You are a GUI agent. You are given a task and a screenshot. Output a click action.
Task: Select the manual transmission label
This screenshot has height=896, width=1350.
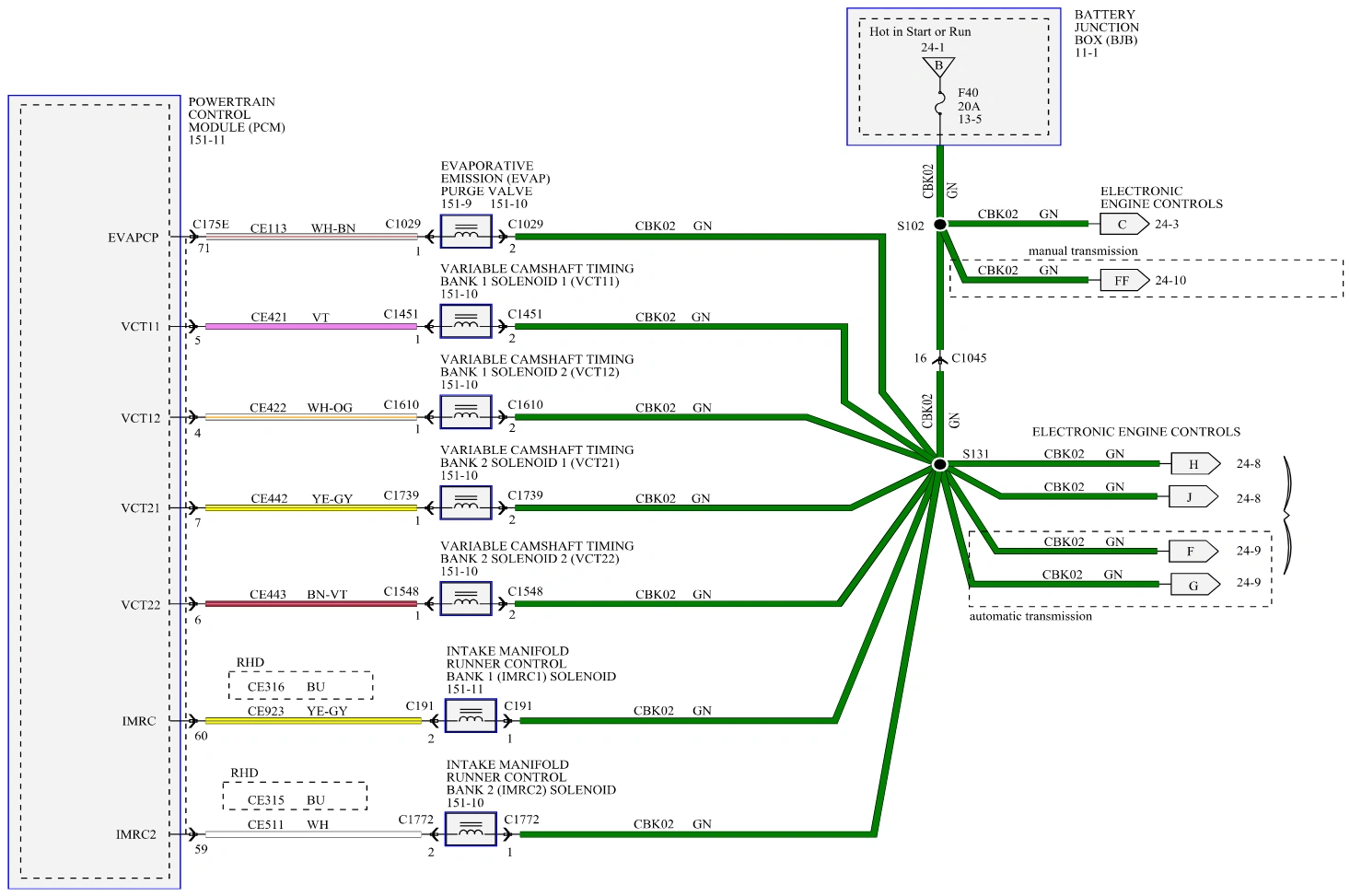1083,250
